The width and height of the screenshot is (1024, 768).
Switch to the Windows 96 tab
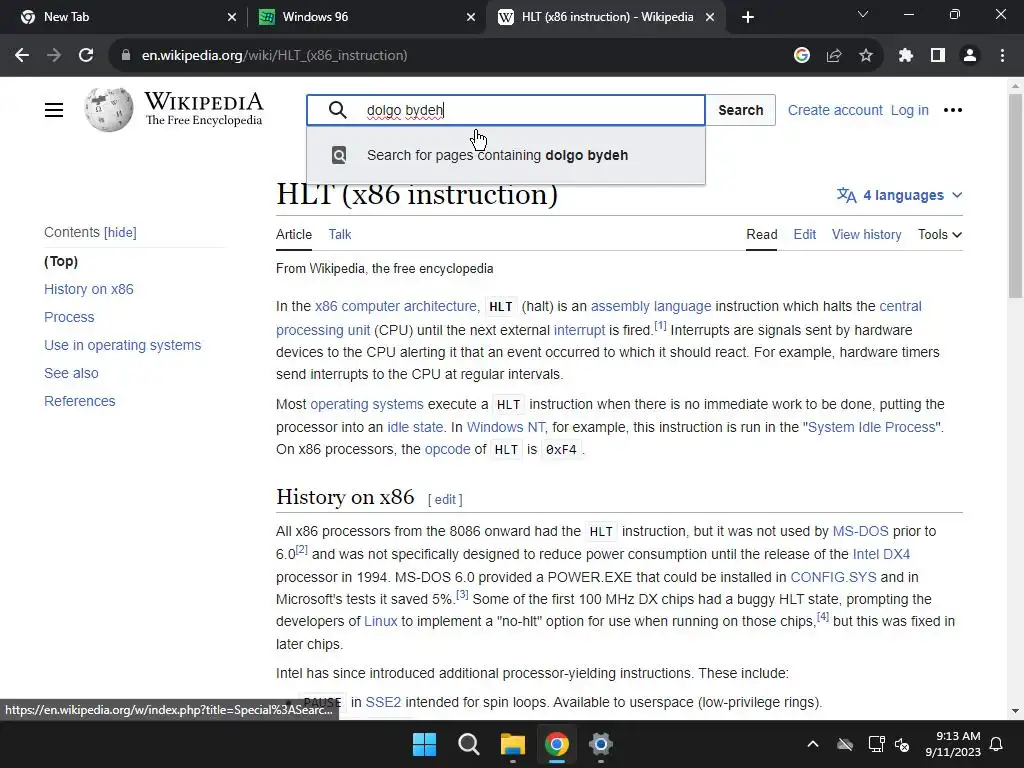pyautogui.click(x=368, y=17)
